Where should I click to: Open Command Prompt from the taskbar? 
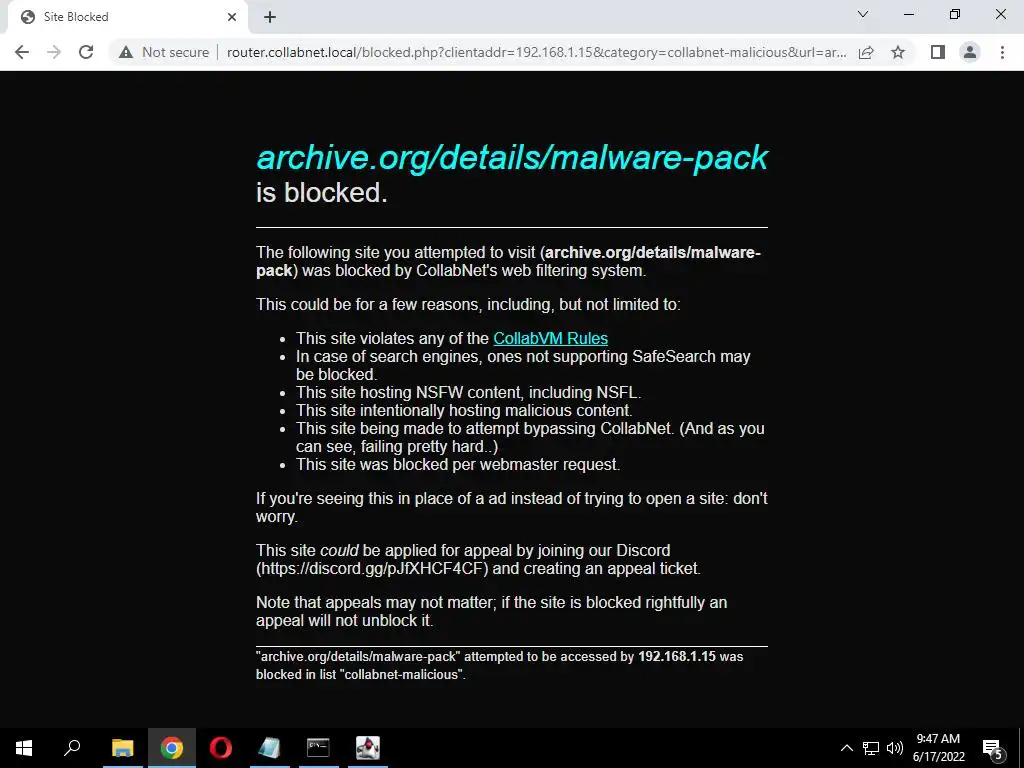pyautogui.click(x=318, y=748)
